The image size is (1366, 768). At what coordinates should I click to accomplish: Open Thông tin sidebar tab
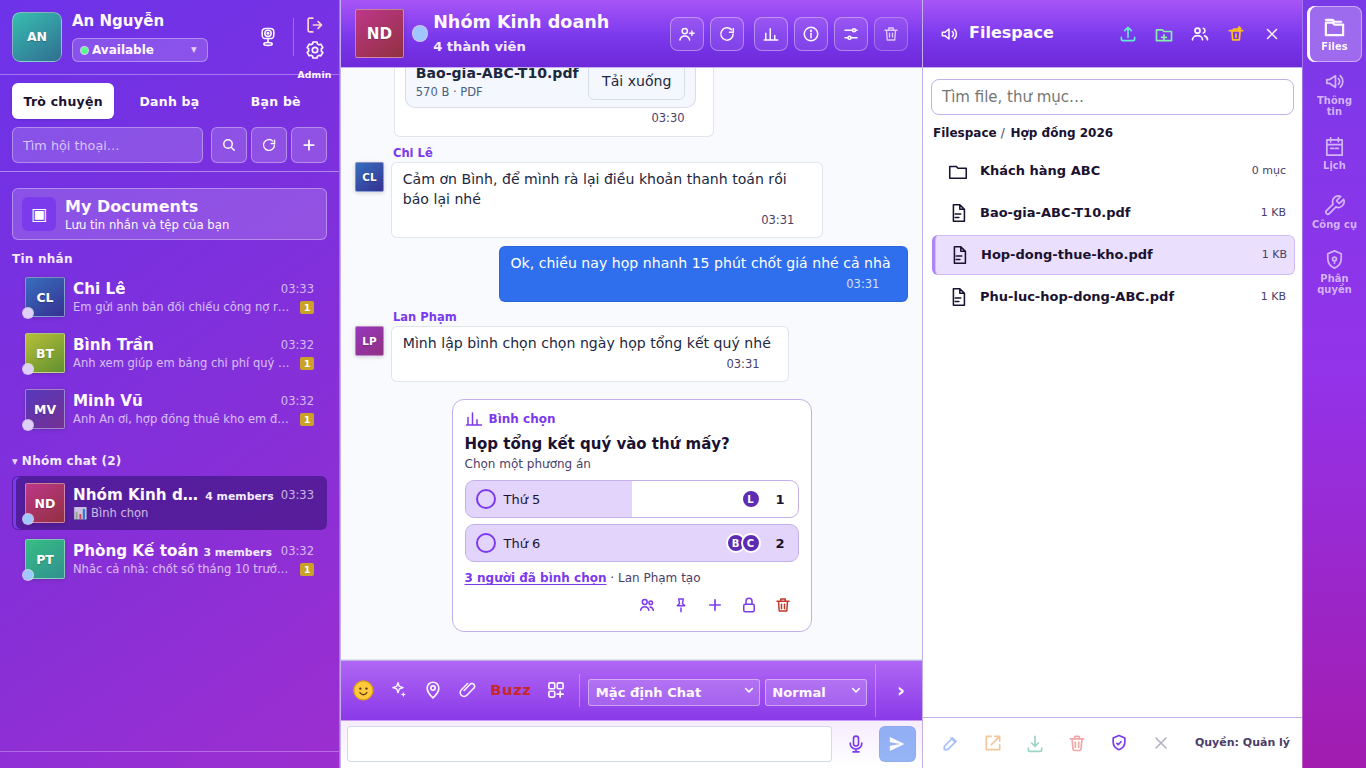coord(1334,94)
